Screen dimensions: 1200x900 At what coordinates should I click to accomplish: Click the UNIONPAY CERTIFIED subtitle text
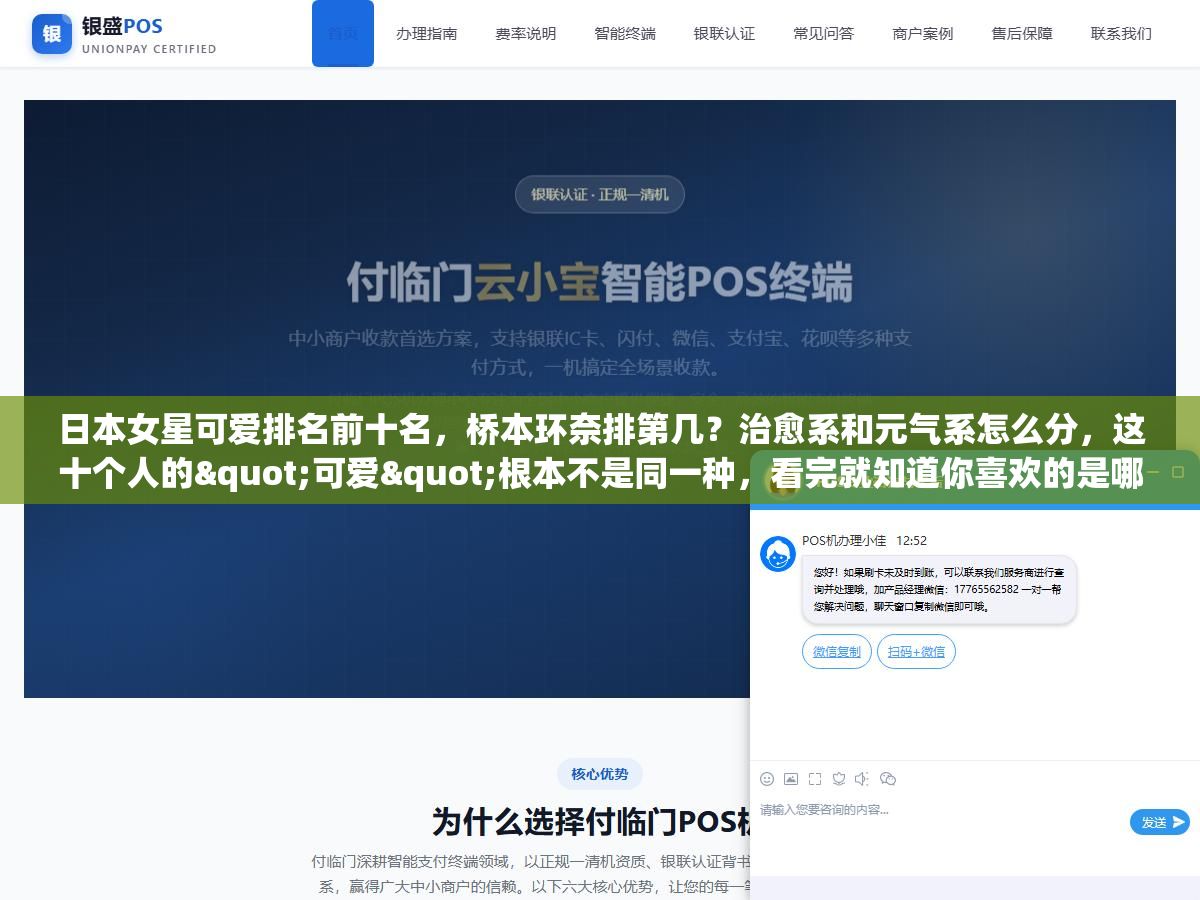(149, 49)
